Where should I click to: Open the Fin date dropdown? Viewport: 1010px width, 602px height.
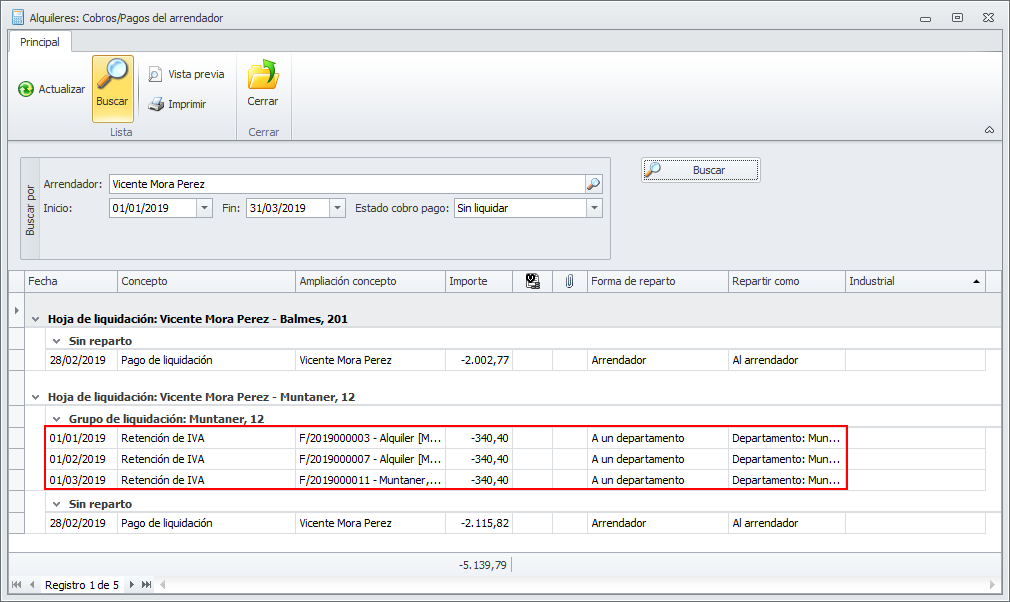pos(337,208)
